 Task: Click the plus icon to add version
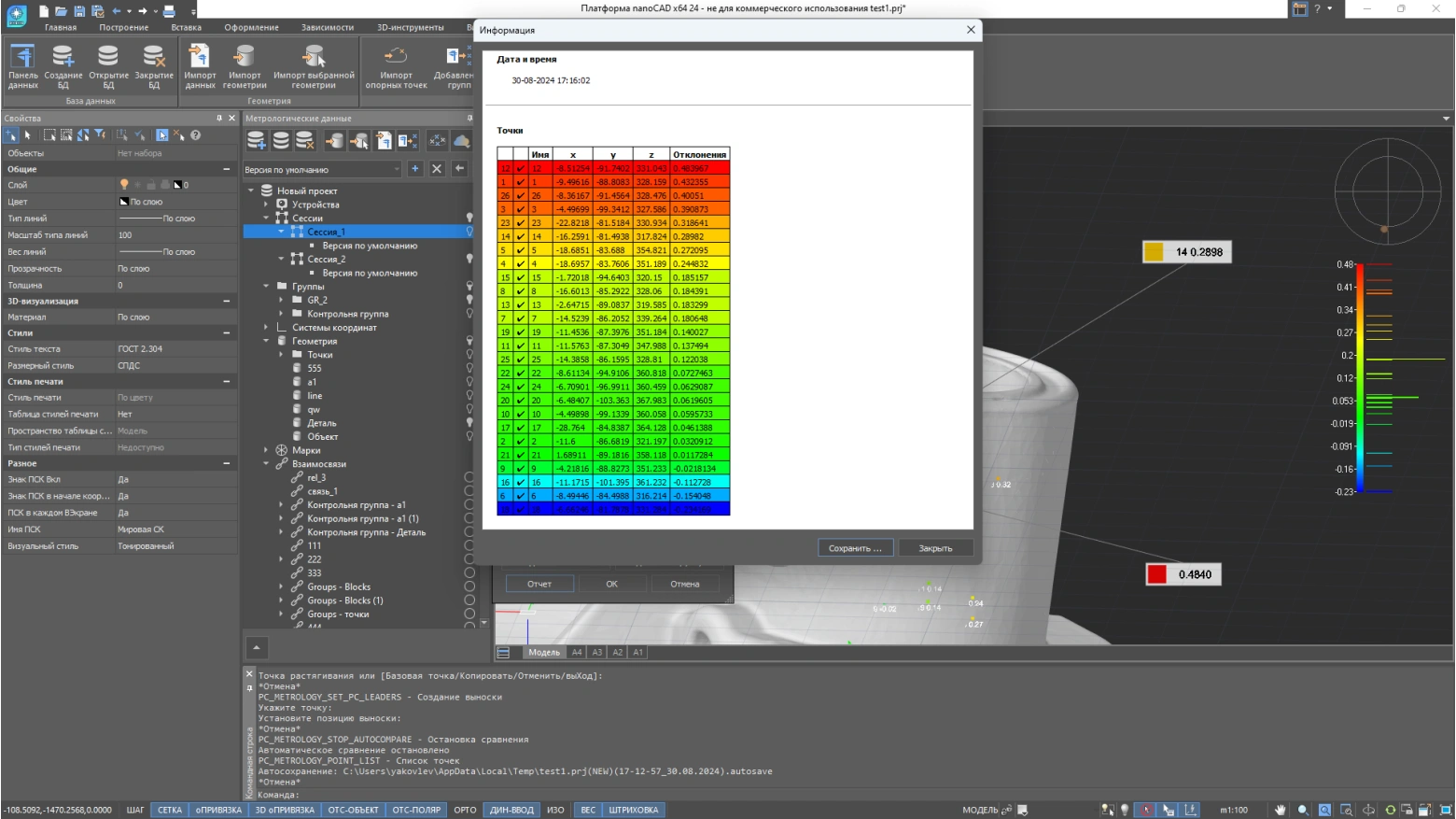(x=414, y=169)
